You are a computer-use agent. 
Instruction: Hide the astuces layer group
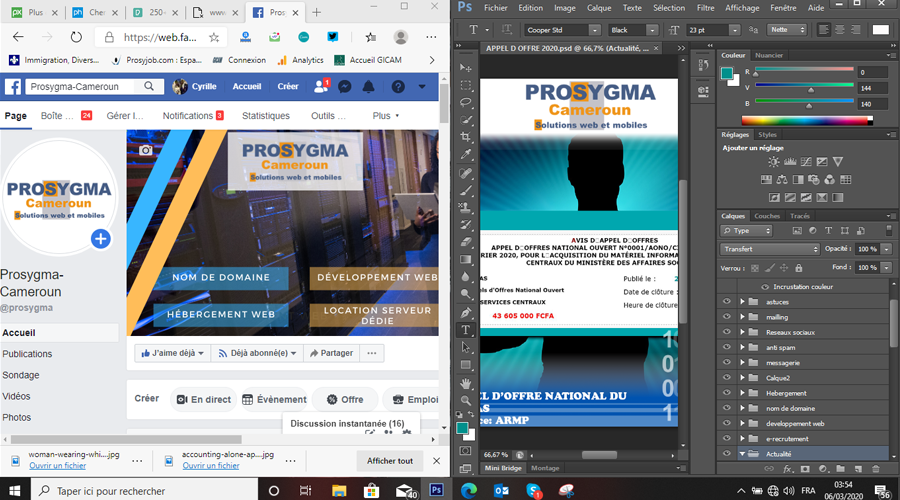click(727, 301)
